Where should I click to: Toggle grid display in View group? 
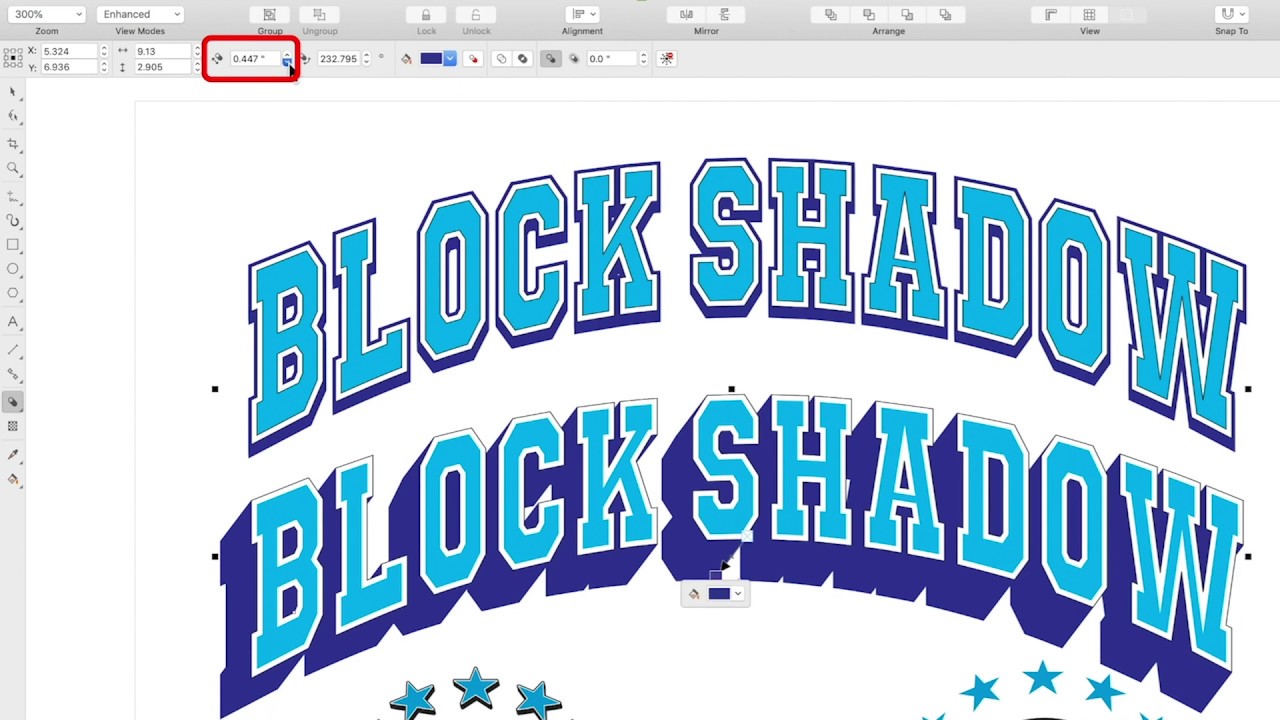click(1089, 14)
